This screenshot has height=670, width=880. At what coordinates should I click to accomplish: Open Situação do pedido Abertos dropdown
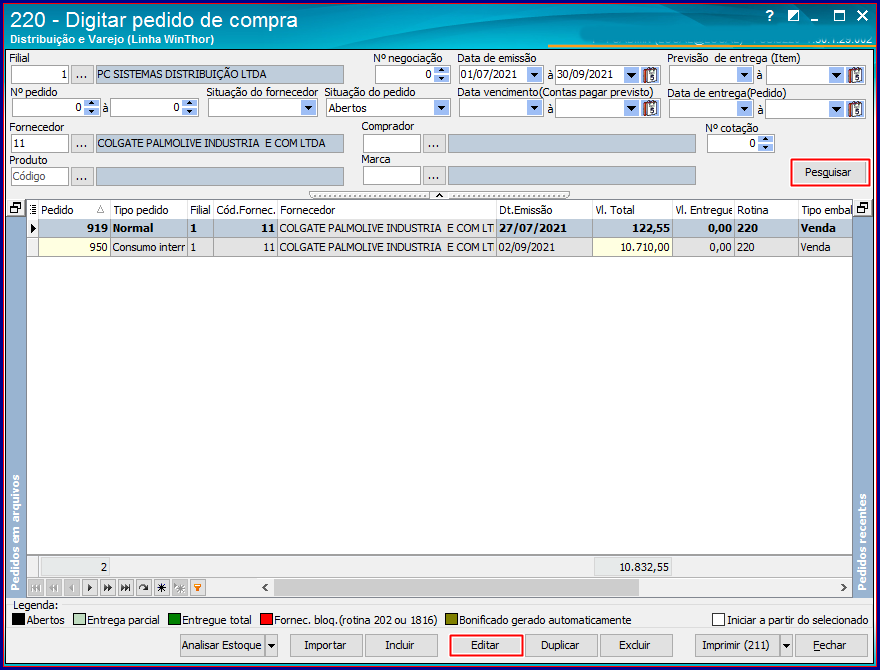coord(441,108)
